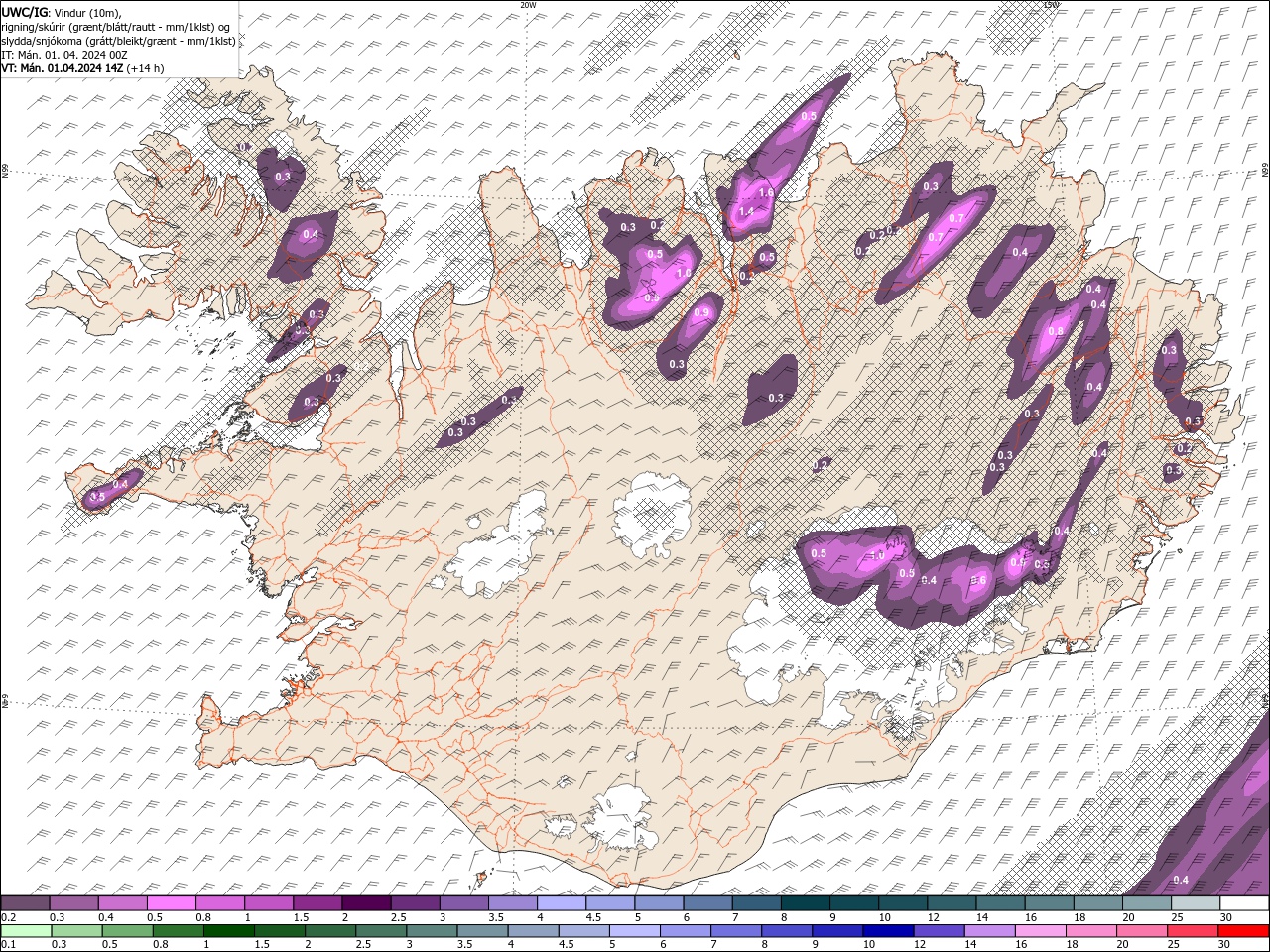Click the "(+14 h)" forecast offset text
Image resolution: width=1270 pixels, height=952 pixels.
click(146, 68)
